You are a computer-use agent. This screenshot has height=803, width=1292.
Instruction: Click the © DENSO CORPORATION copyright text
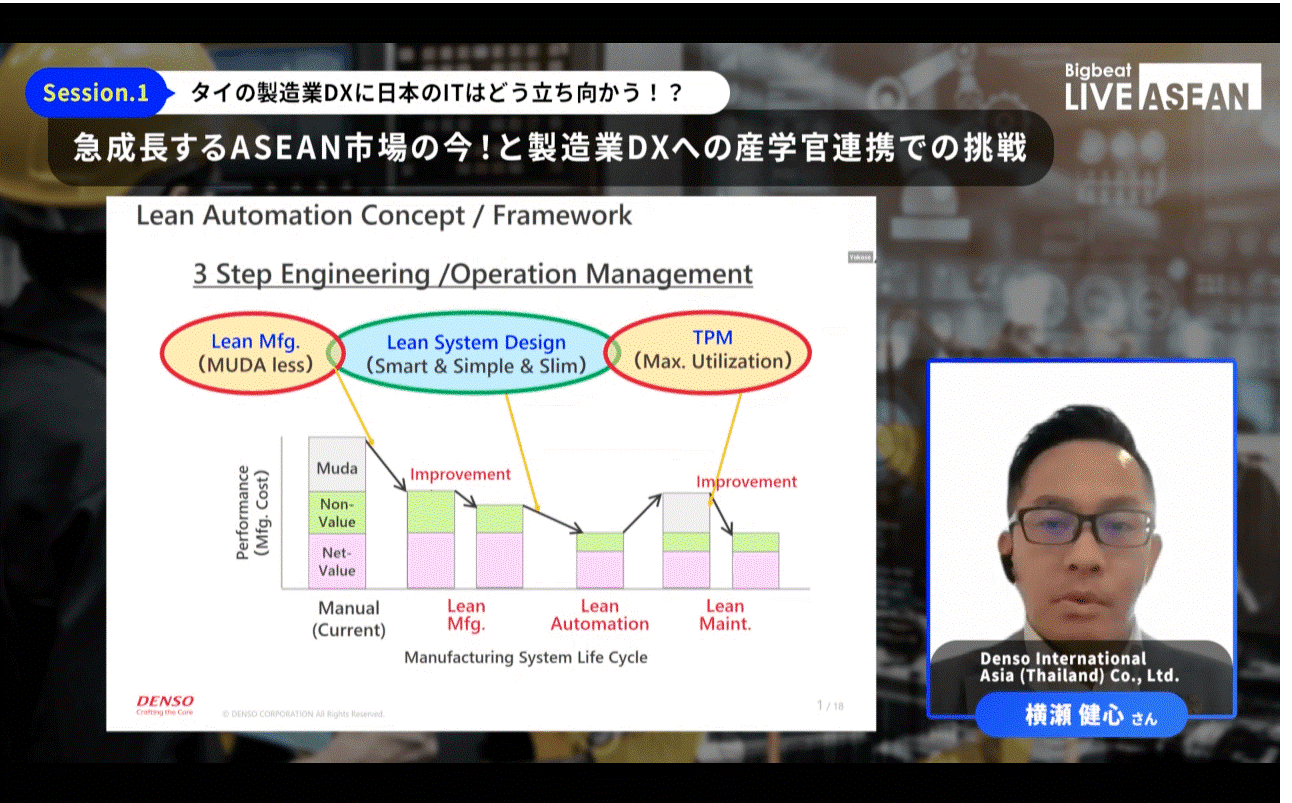pos(303,713)
